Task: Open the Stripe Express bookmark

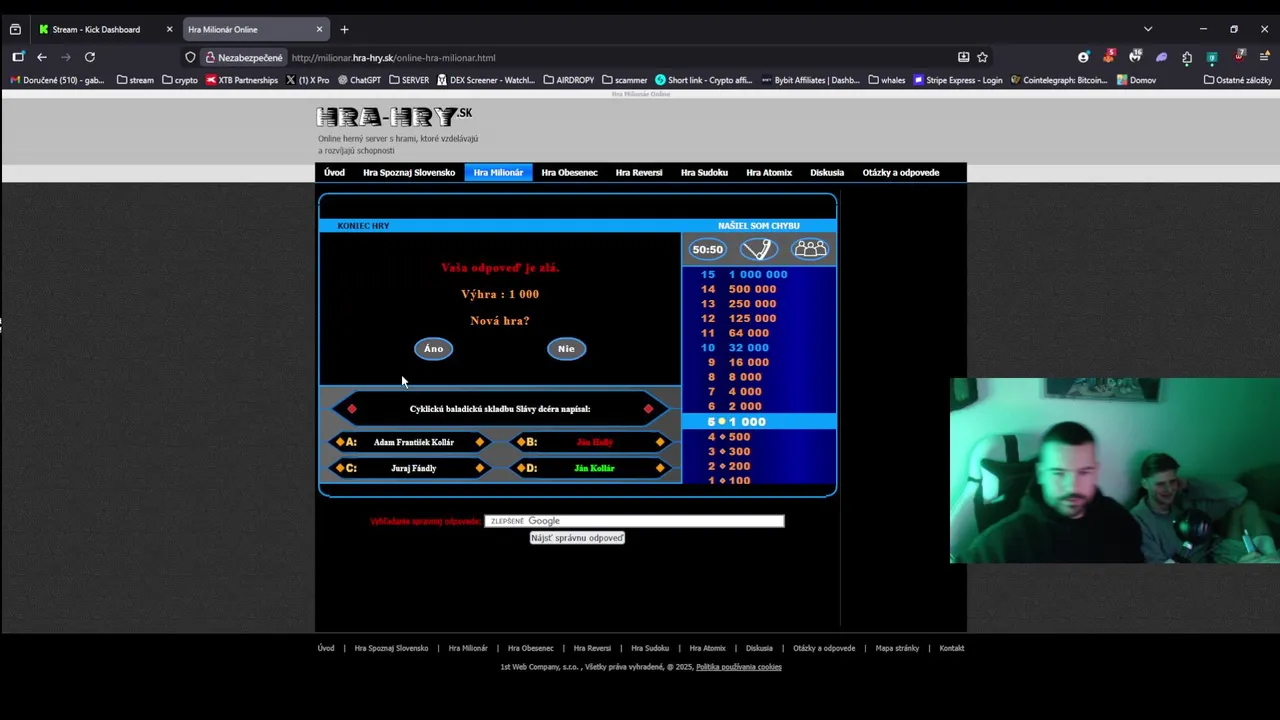Action: [x=958, y=80]
